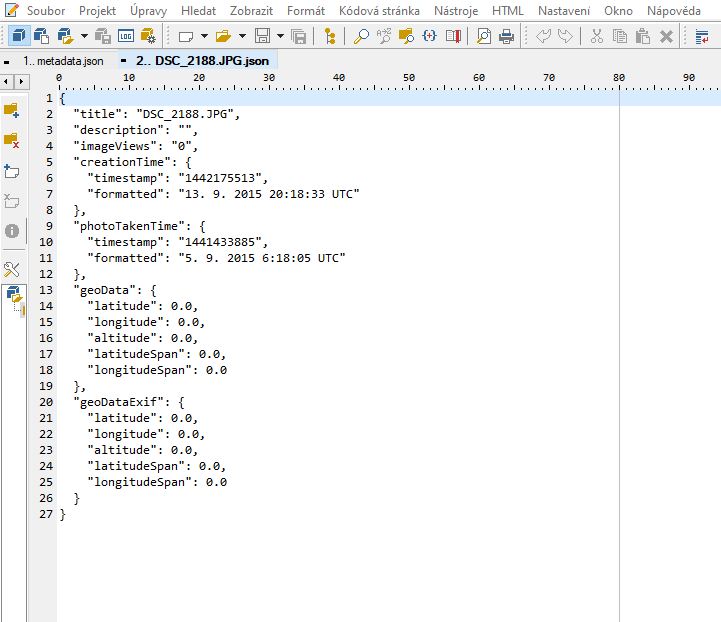Open the Nástroje menu
The image size is (721, 622).
tap(456, 11)
